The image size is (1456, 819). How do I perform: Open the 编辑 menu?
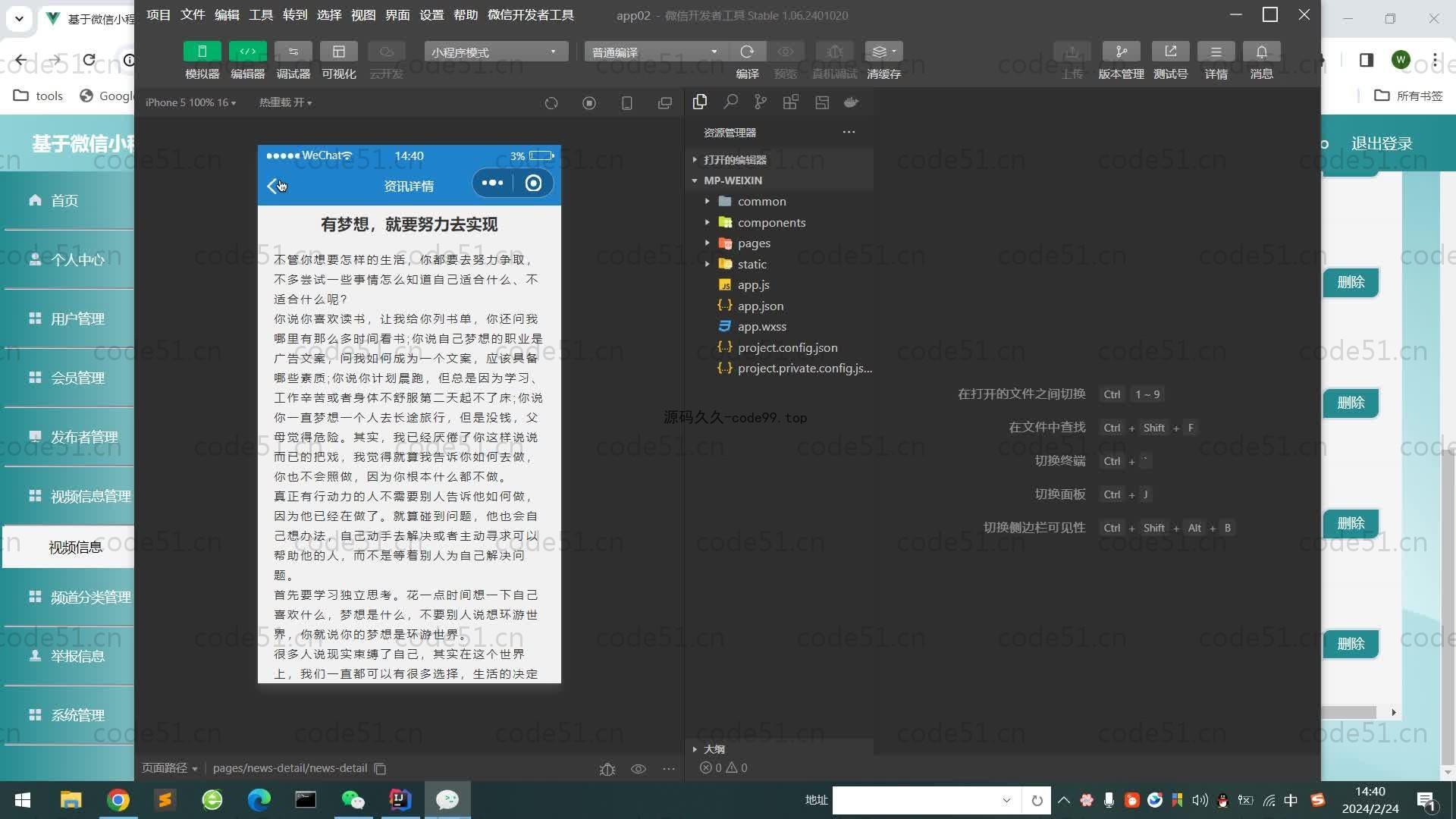[x=227, y=15]
